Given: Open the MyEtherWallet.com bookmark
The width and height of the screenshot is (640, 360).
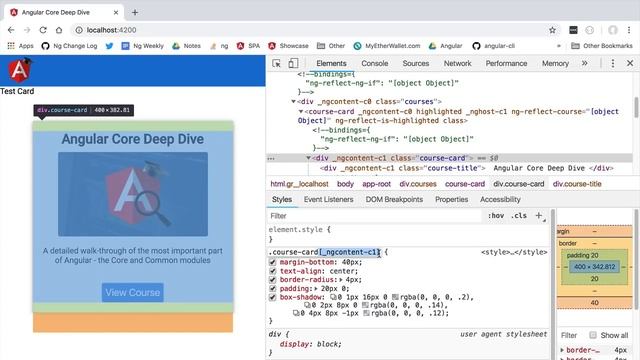Looking at the screenshot, I should 387,46.
